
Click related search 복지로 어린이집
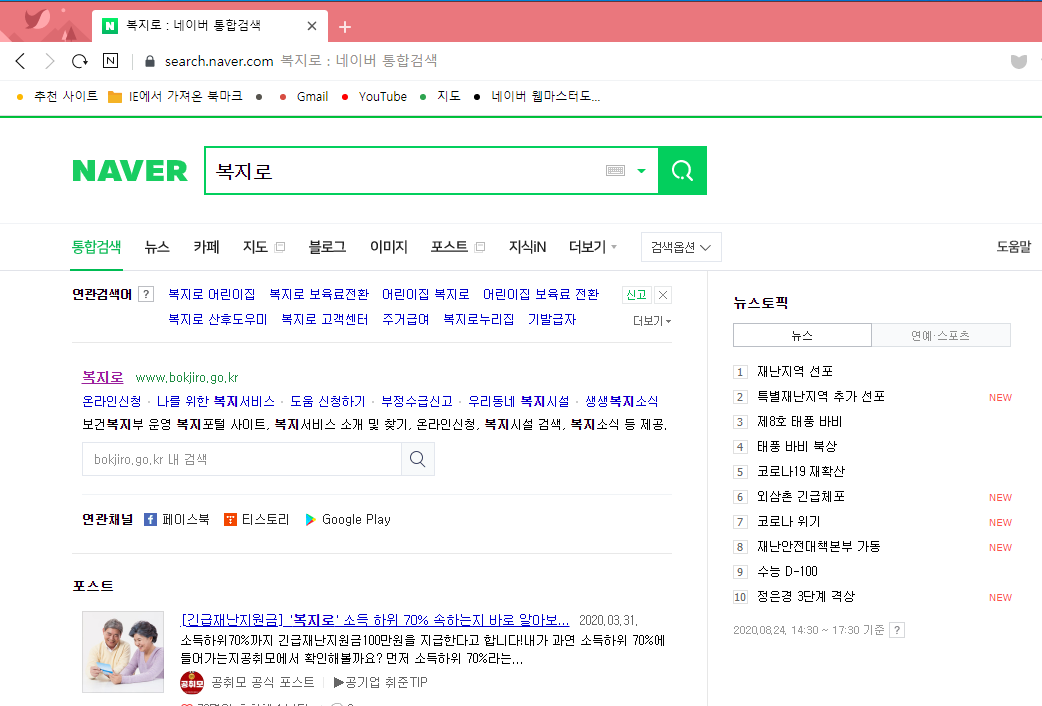[211, 294]
